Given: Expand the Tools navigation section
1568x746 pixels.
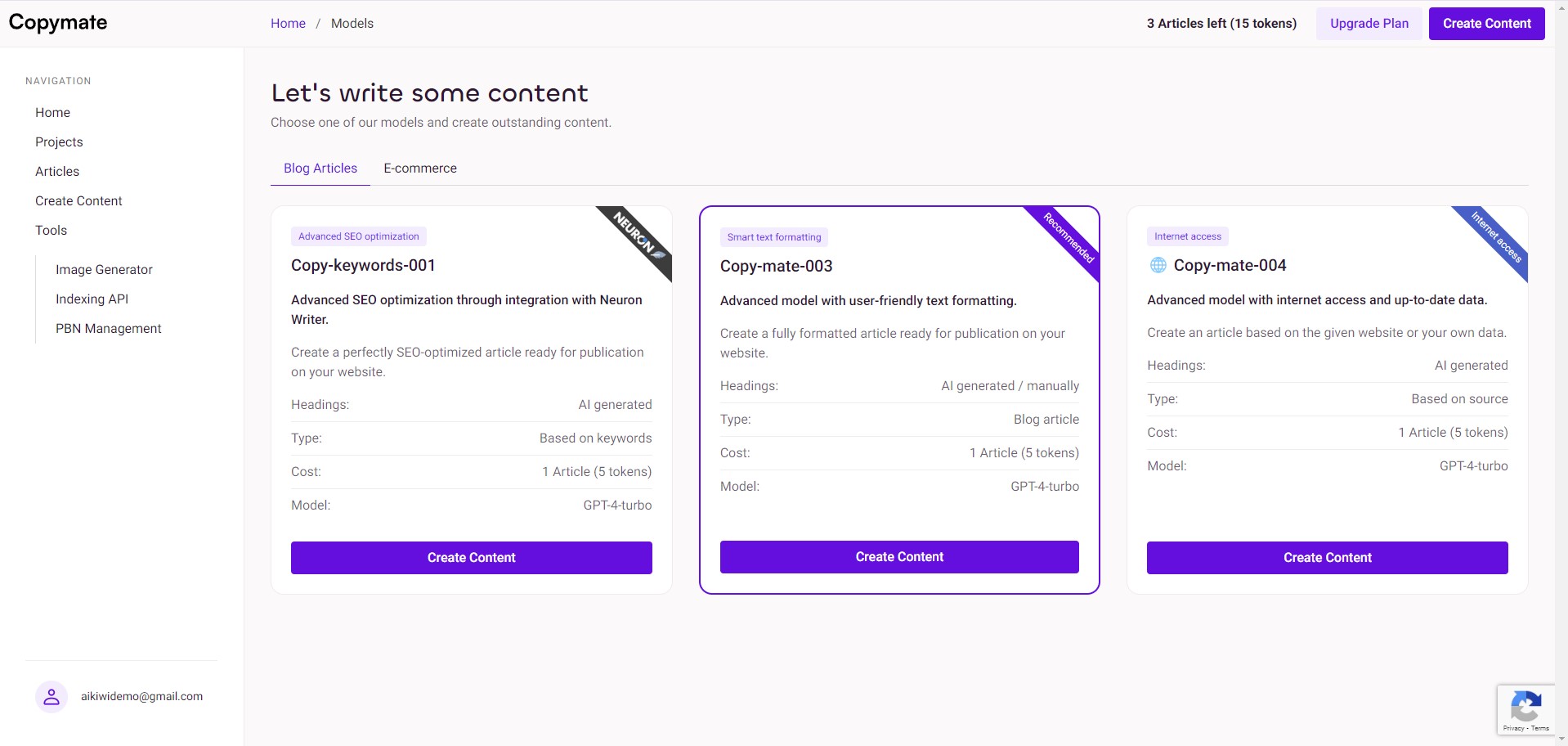Looking at the screenshot, I should pos(52,231).
